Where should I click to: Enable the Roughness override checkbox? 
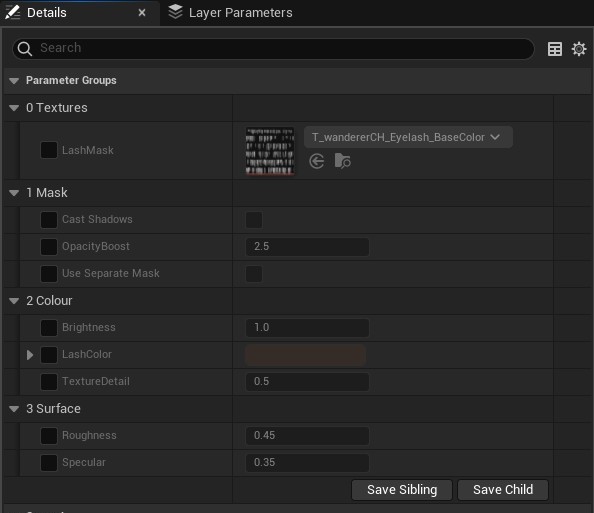(49, 436)
